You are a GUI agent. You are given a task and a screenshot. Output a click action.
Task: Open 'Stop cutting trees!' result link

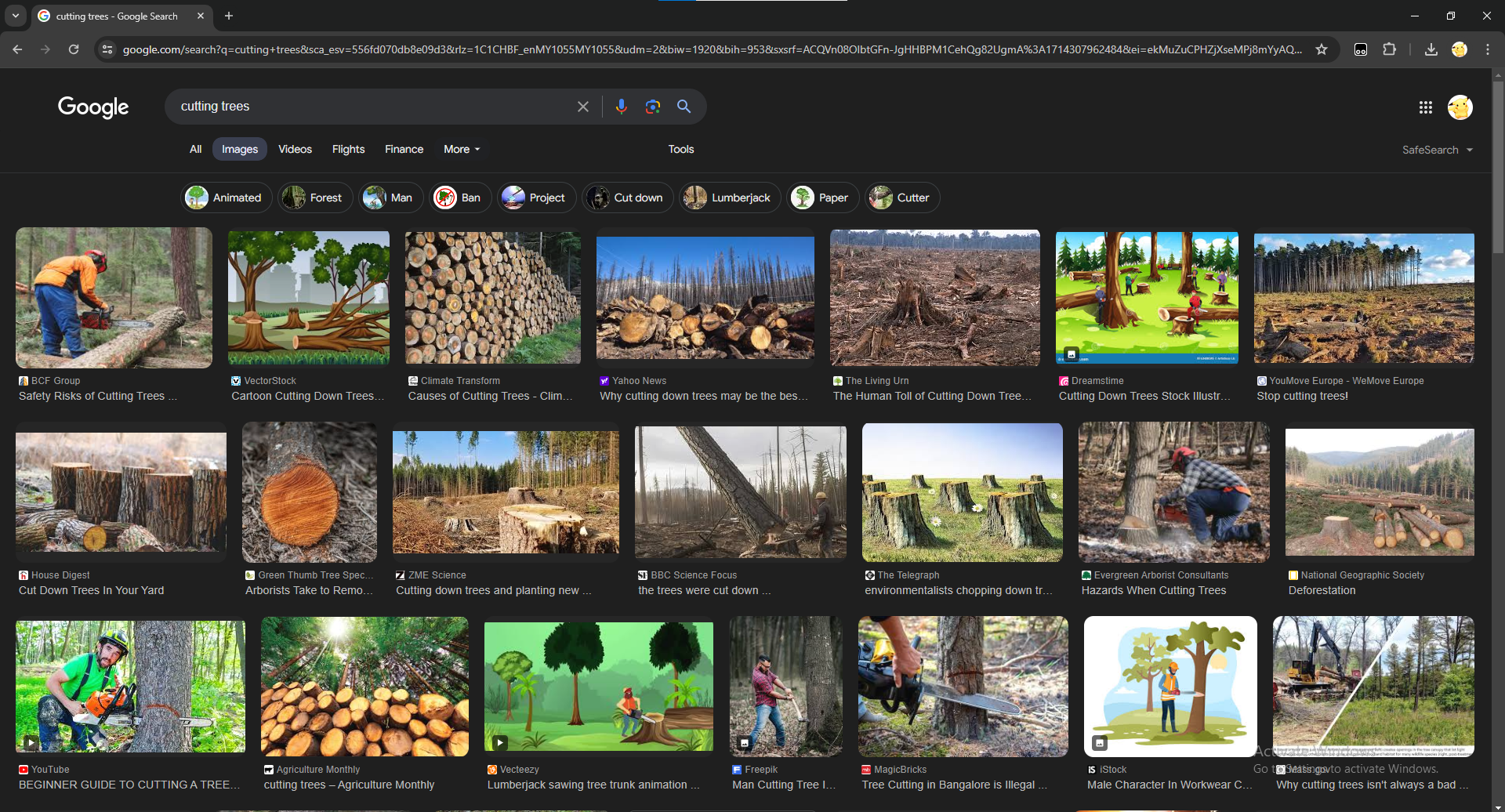click(x=1302, y=396)
